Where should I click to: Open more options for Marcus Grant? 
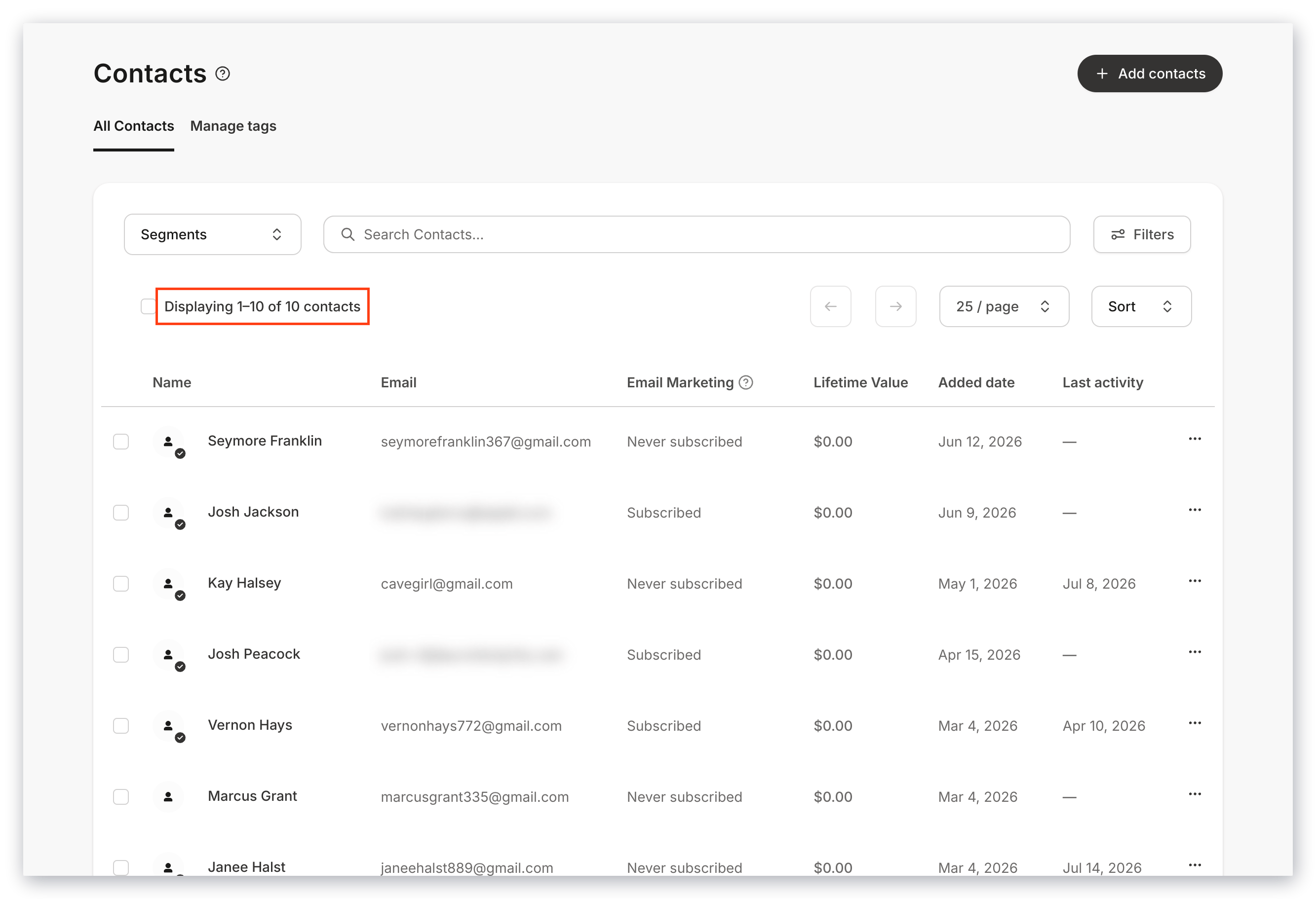tap(1195, 794)
